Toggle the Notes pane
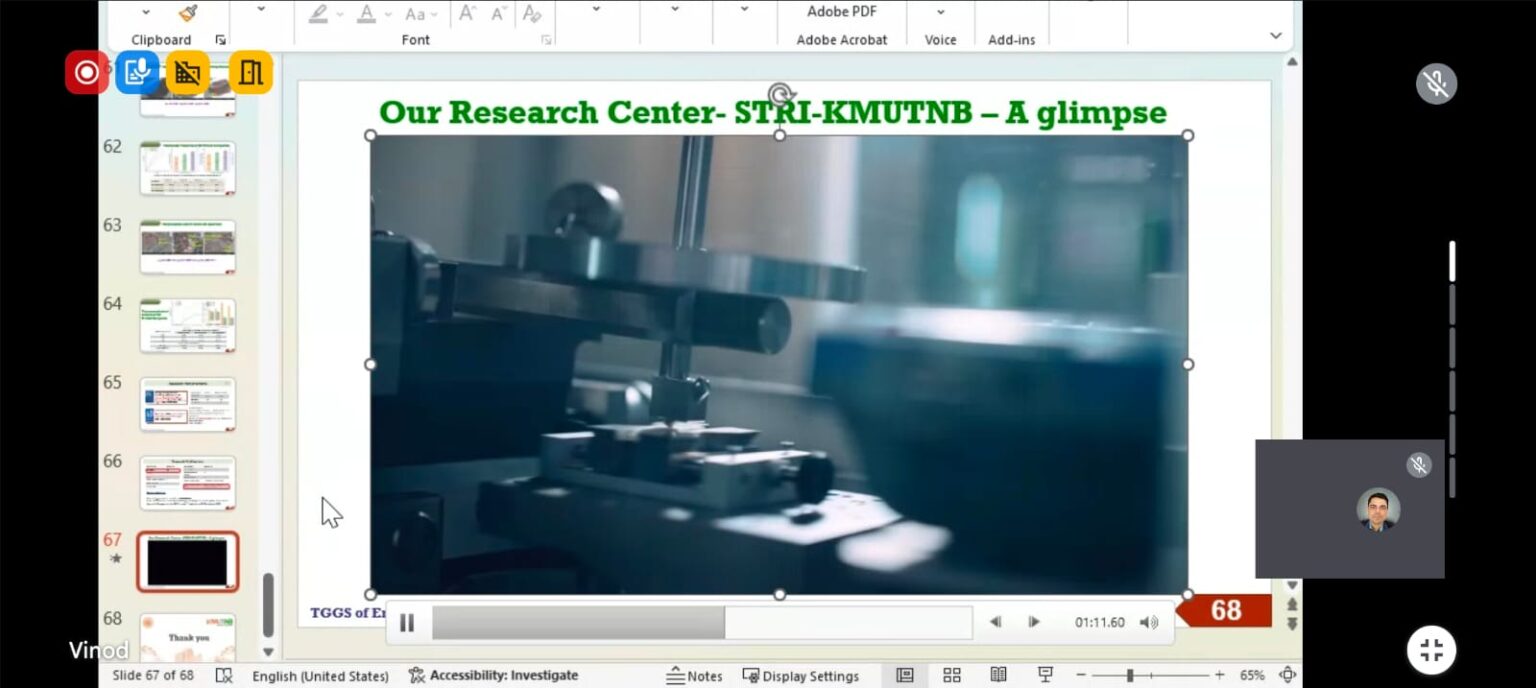The image size is (1536, 688). [x=696, y=675]
